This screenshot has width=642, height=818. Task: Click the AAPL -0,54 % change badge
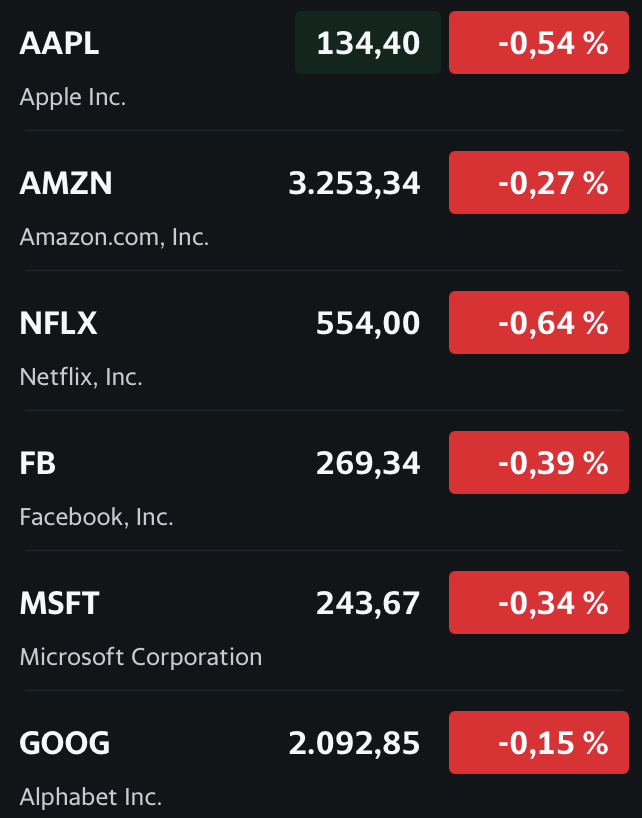(x=539, y=43)
